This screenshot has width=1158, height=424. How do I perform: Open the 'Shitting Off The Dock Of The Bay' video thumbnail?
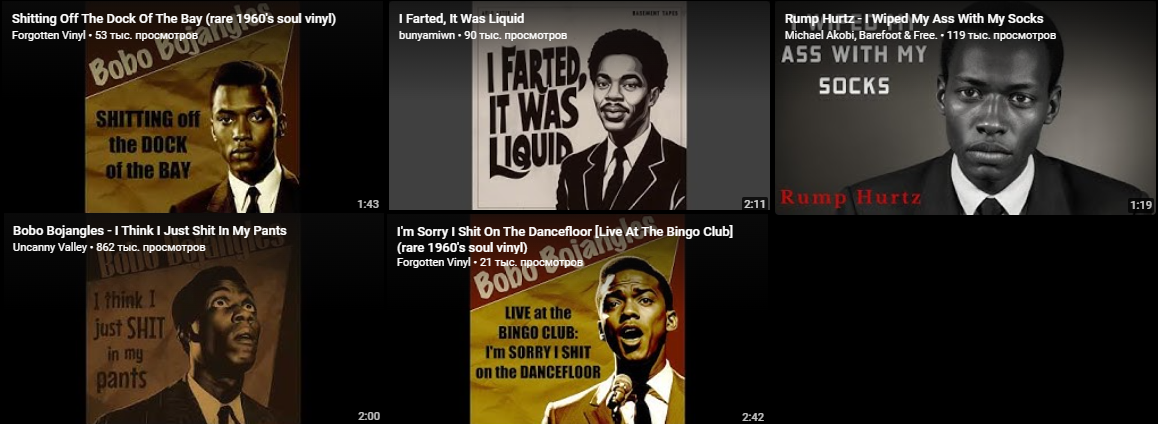[x=192, y=107]
